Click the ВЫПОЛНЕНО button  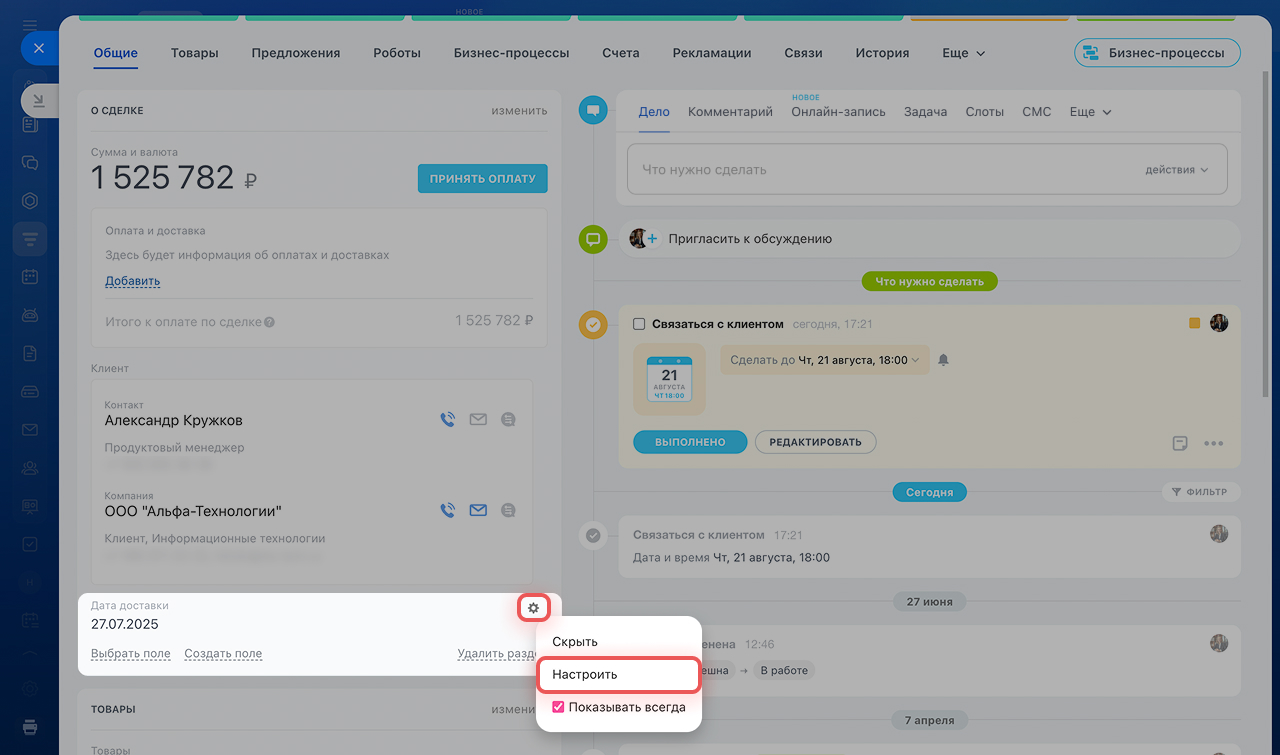click(690, 442)
